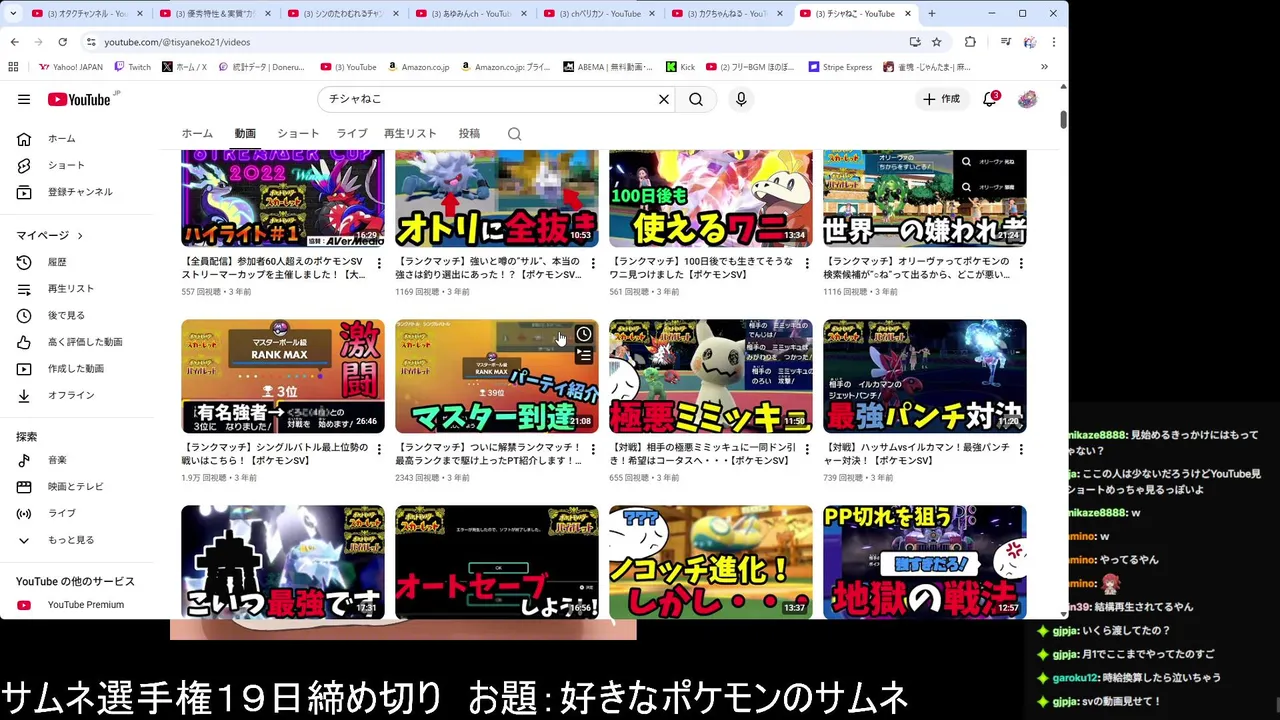Click browser reload button
The width and height of the screenshot is (1280, 720).
pyautogui.click(x=62, y=42)
